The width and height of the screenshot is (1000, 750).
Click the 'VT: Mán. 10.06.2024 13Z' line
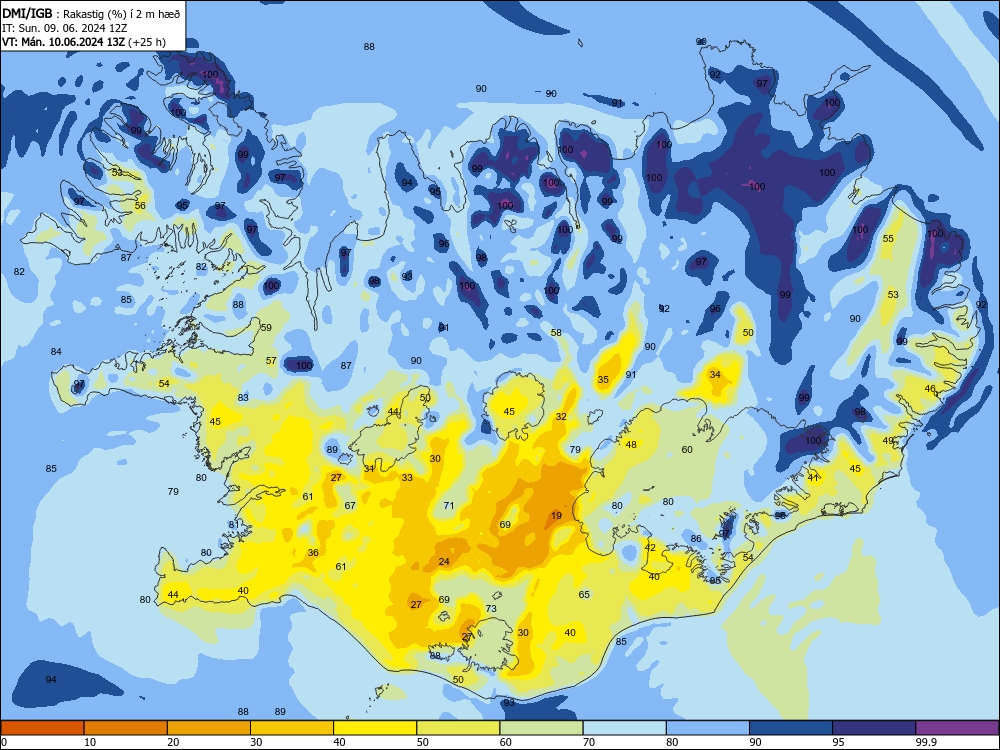point(64,42)
